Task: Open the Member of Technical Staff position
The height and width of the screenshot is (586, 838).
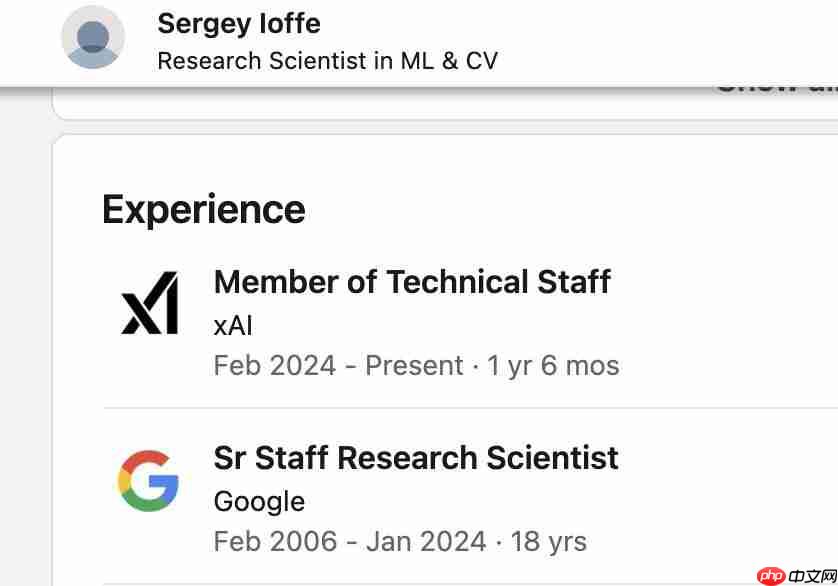Action: coord(412,282)
